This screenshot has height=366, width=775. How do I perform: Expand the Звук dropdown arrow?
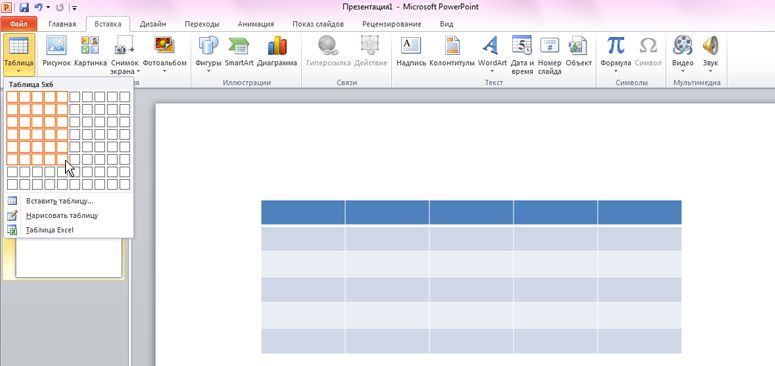[710, 71]
